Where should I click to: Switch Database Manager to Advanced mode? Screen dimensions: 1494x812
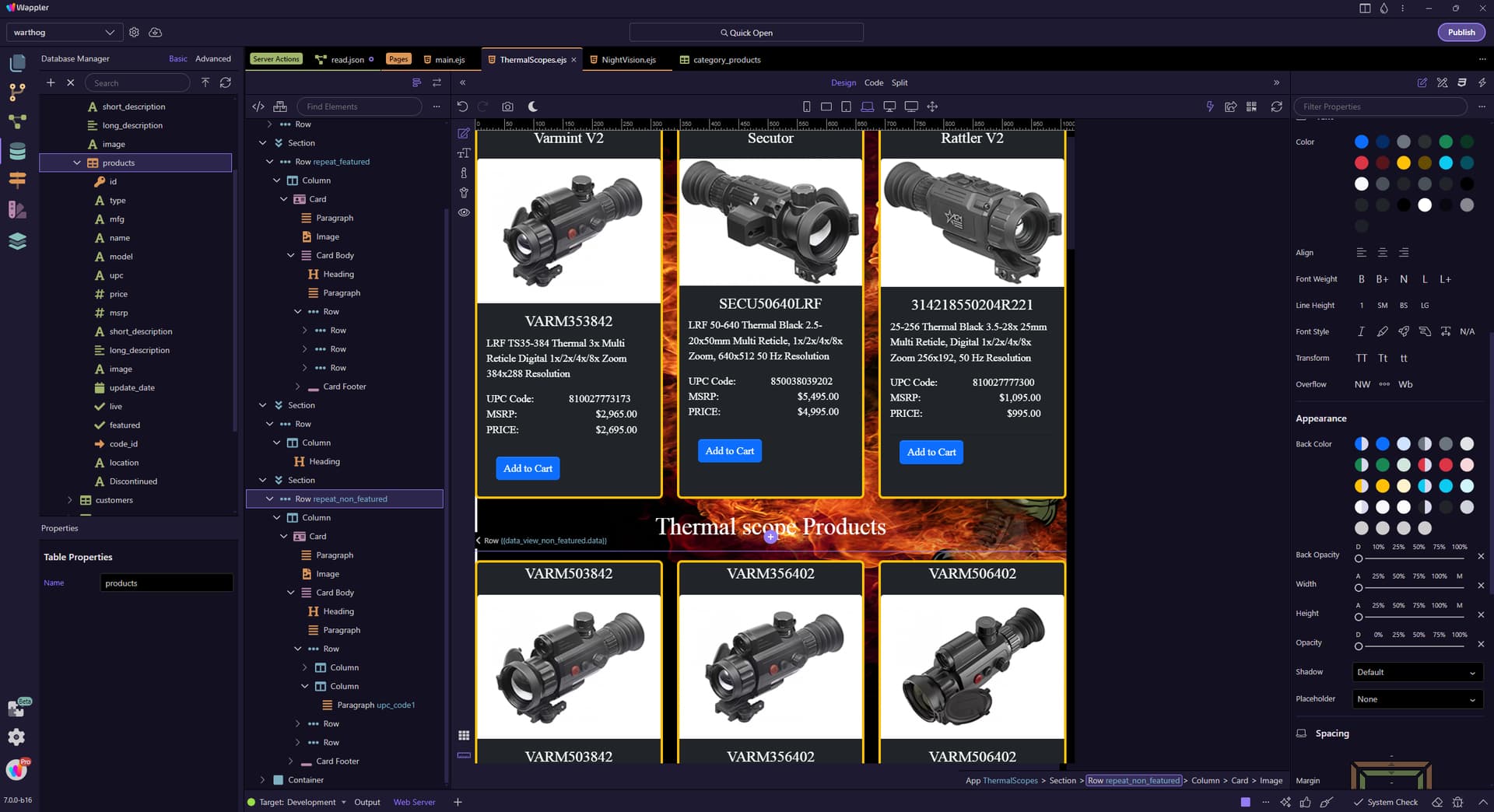pyautogui.click(x=212, y=58)
